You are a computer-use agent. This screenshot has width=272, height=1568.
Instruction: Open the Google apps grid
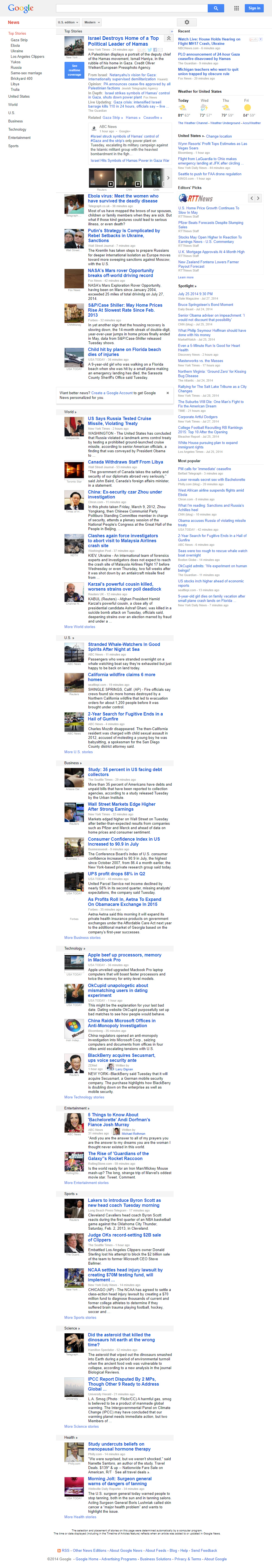[237, 8]
